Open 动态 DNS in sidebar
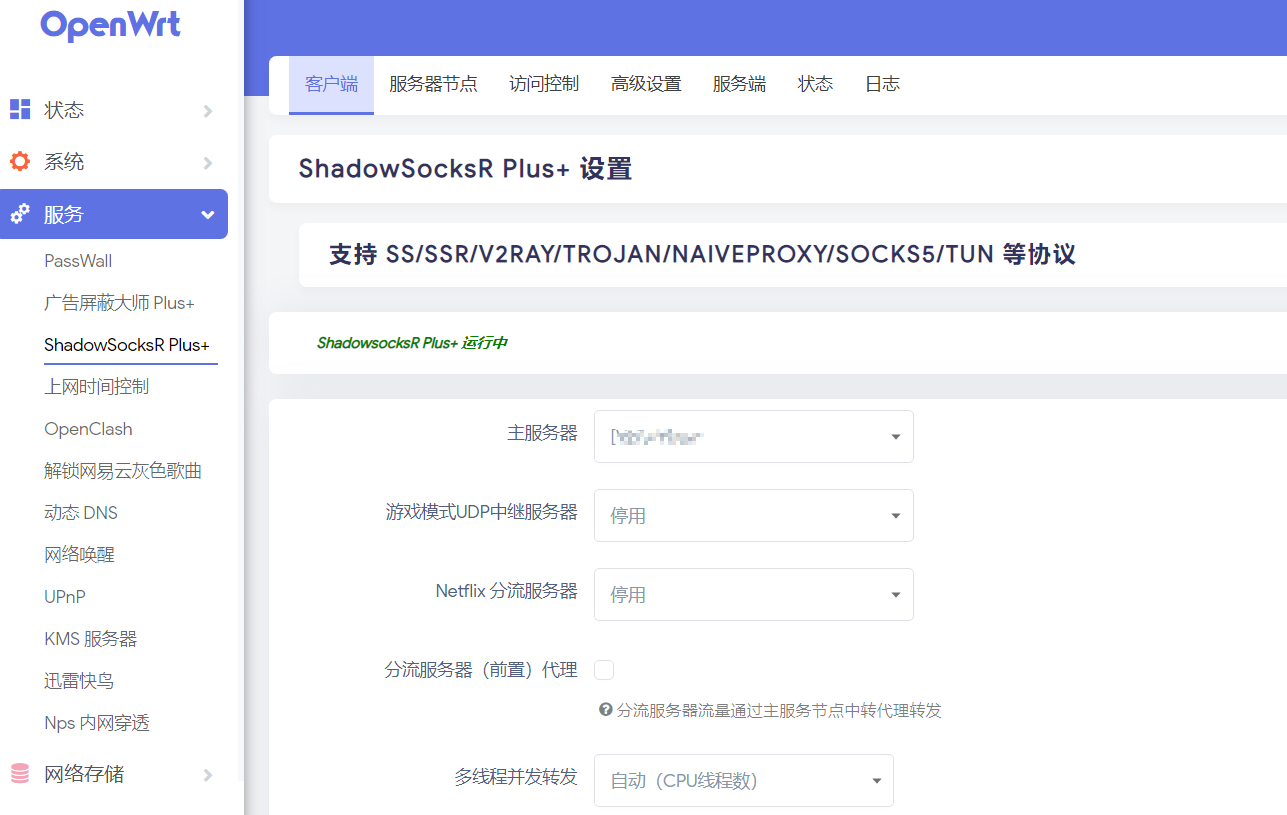Viewport: 1287px width, 815px height. coord(81,513)
